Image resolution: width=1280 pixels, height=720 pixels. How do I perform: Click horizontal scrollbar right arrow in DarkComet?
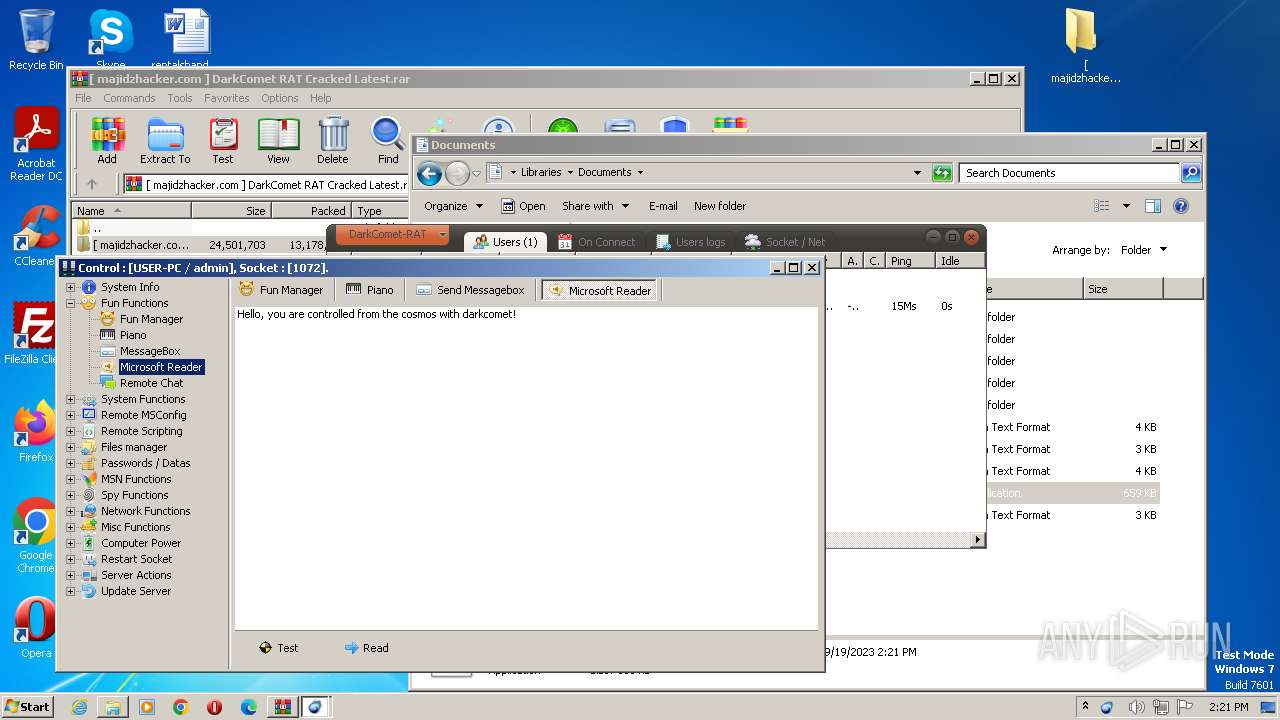(978, 540)
